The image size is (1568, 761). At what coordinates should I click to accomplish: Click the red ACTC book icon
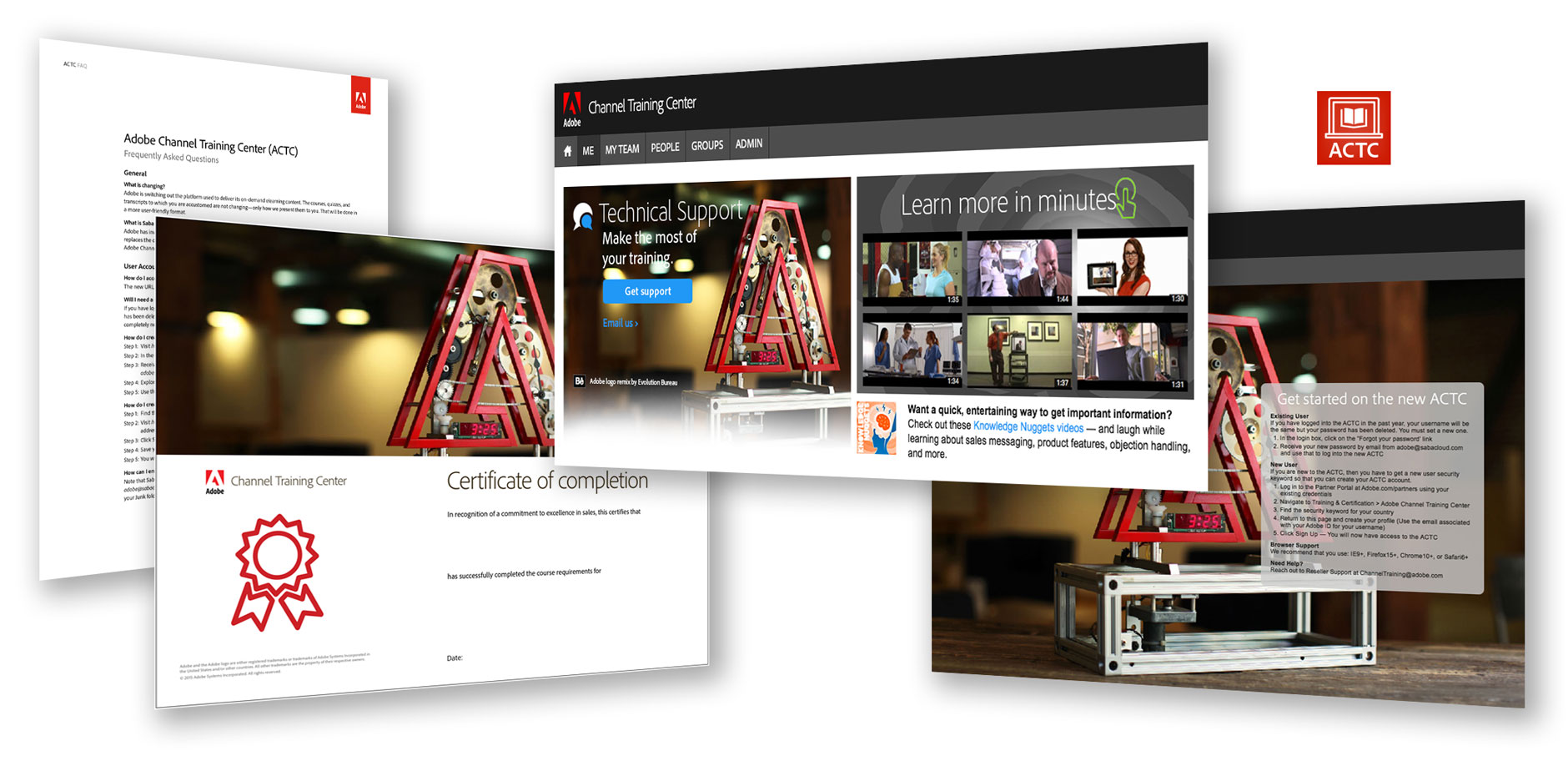point(1353,128)
